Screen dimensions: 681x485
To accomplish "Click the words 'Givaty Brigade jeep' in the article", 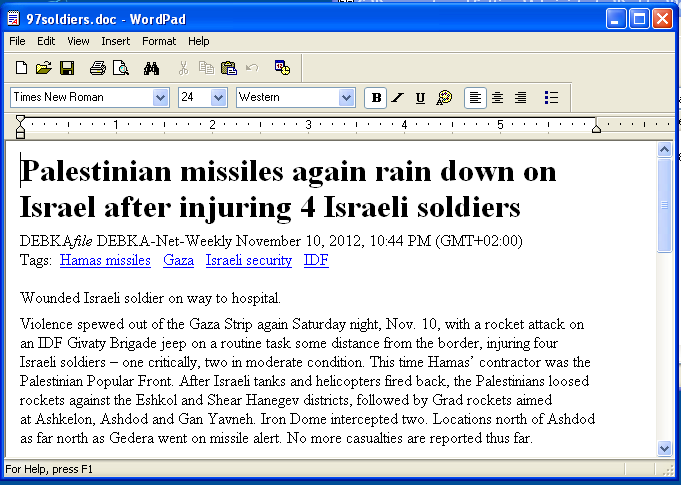I will (127, 343).
